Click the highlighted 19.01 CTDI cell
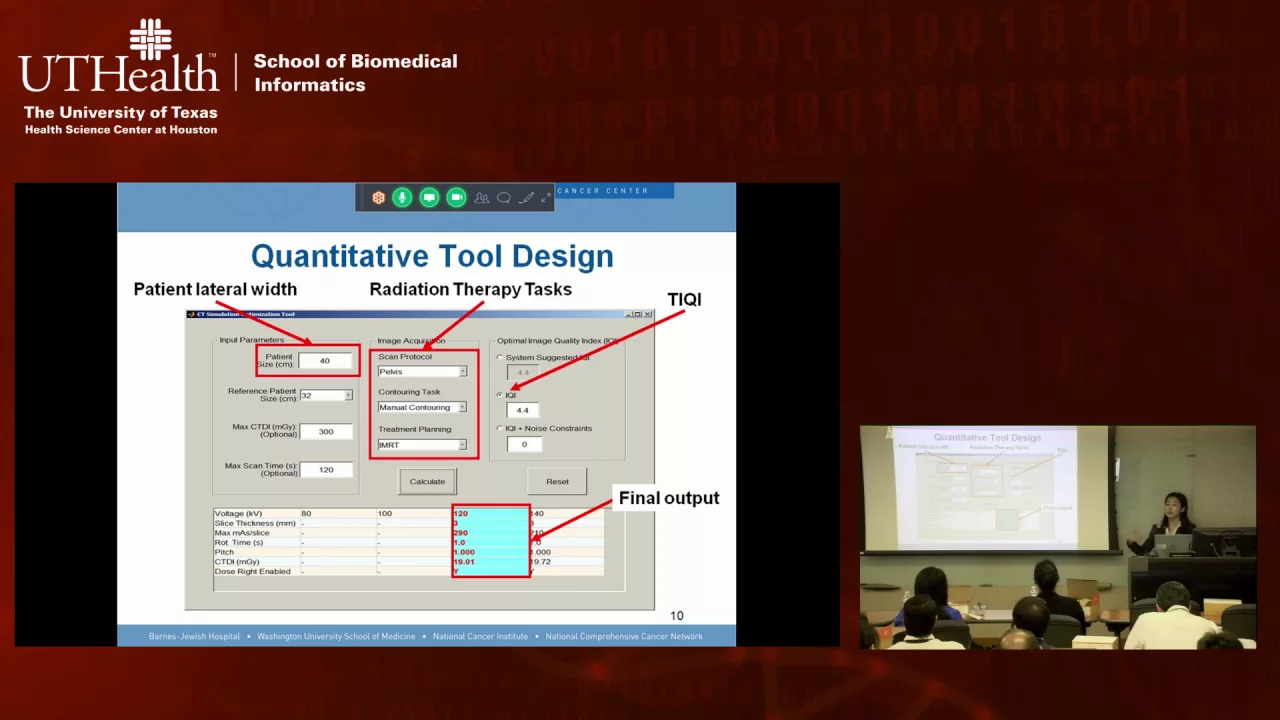 point(490,562)
